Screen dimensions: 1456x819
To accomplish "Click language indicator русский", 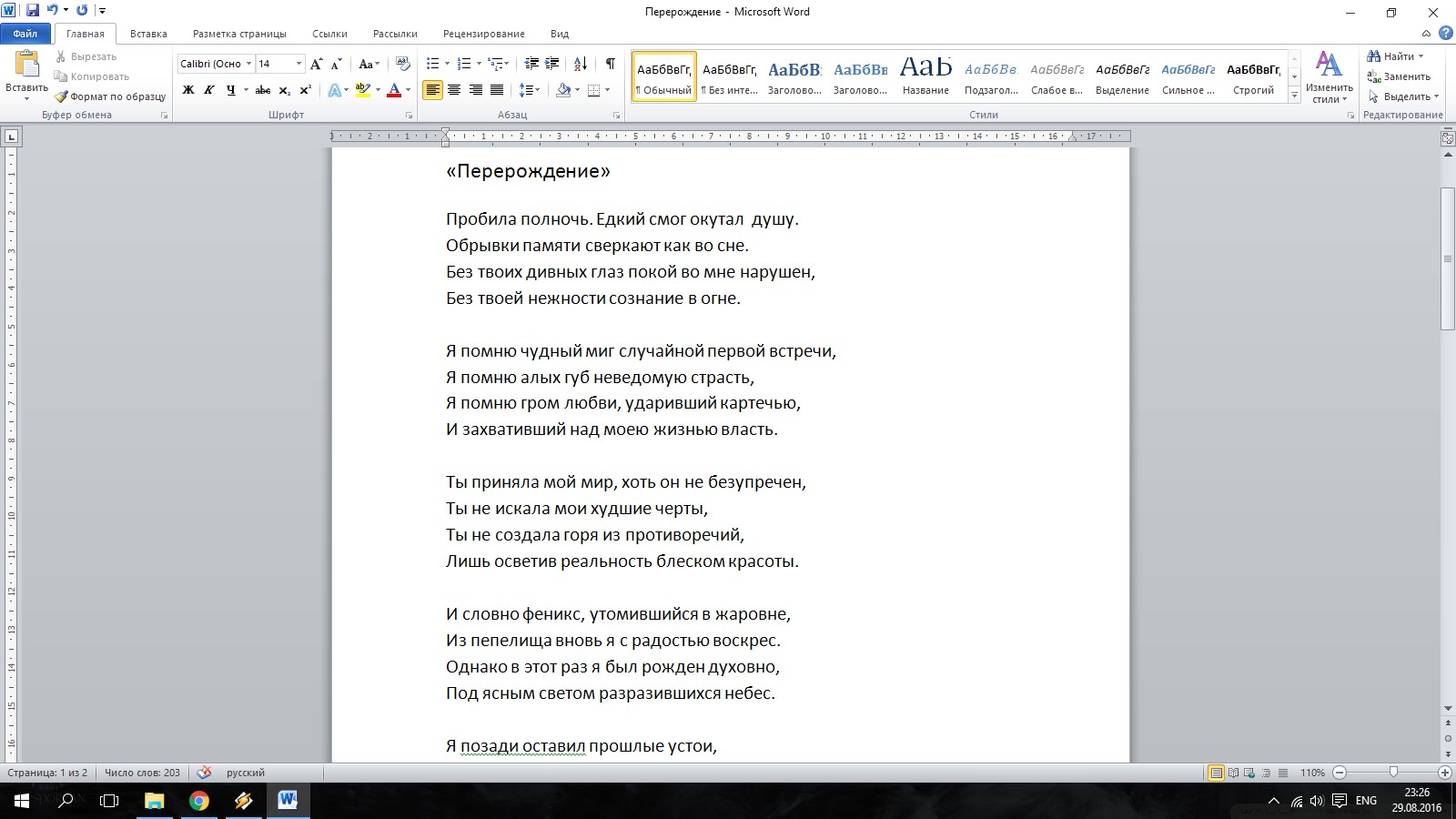I will coord(246,773).
